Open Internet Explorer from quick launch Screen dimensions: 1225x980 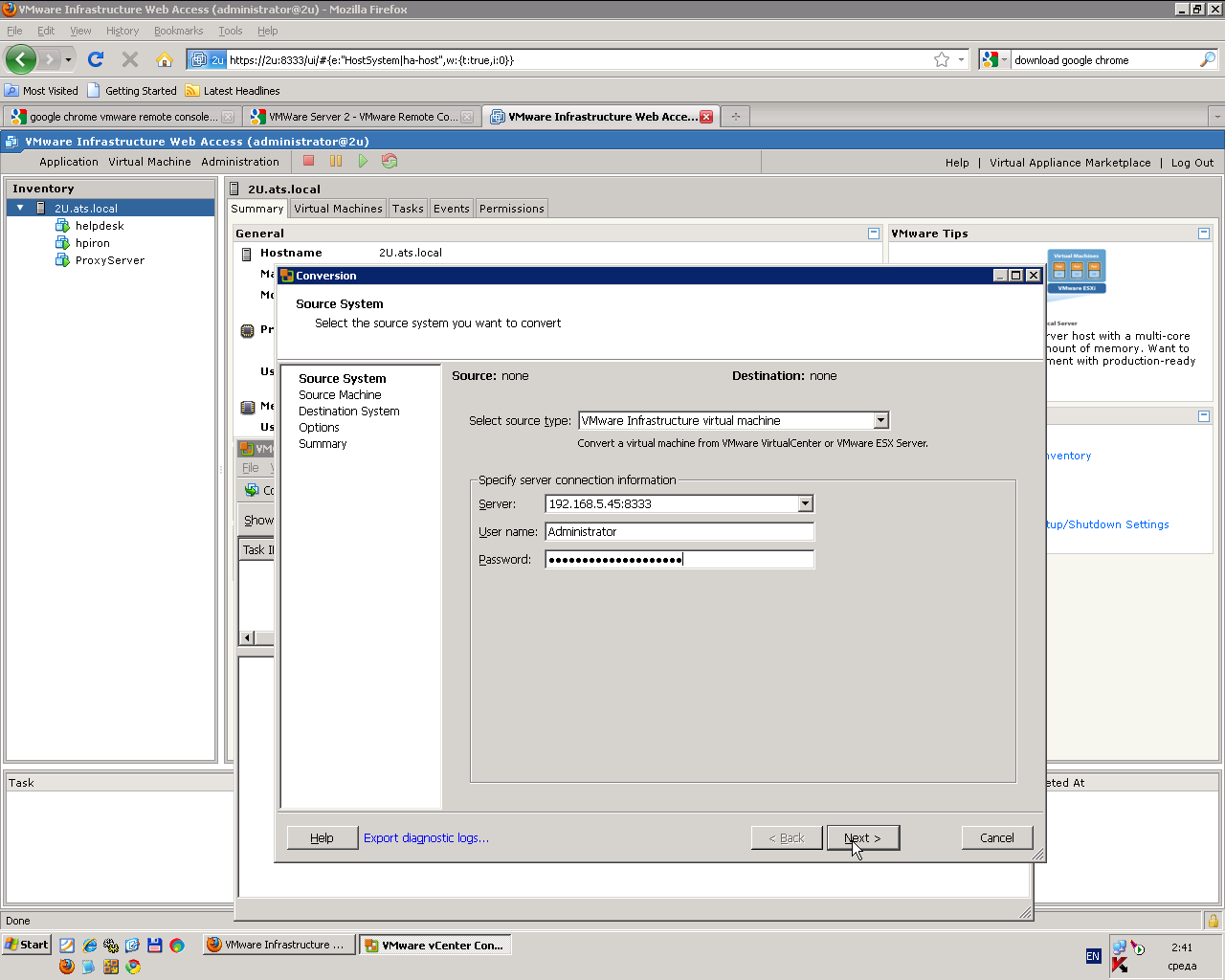pyautogui.click(x=89, y=945)
